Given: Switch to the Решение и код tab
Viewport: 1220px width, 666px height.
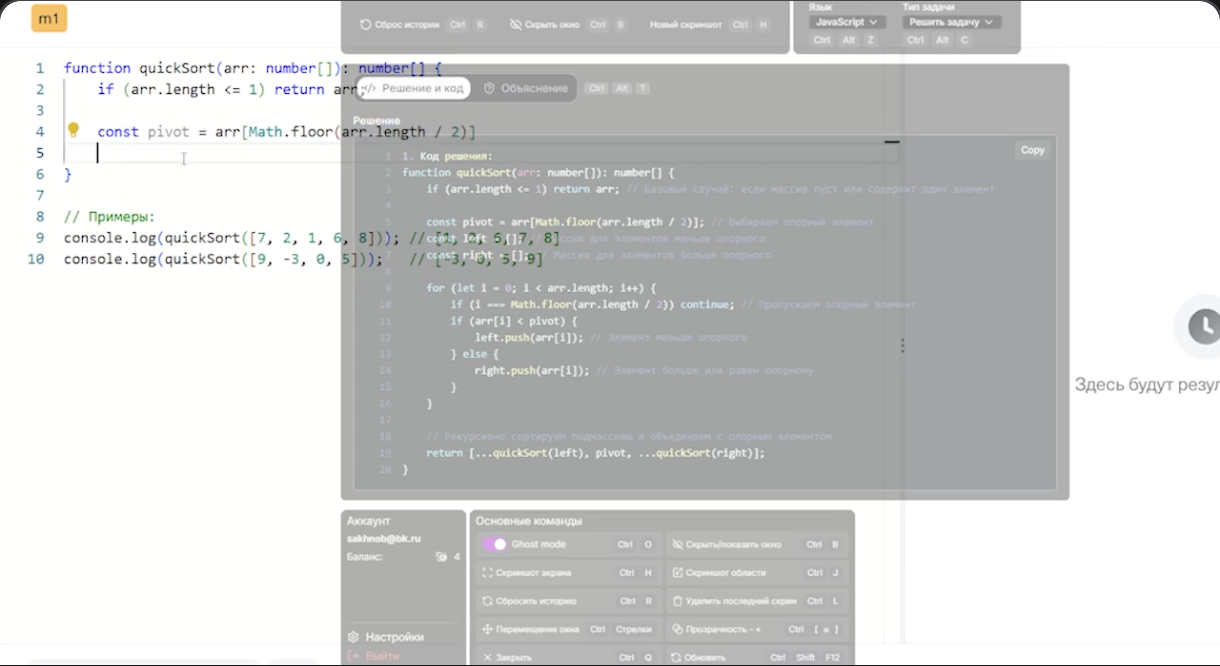Looking at the screenshot, I should 413,88.
